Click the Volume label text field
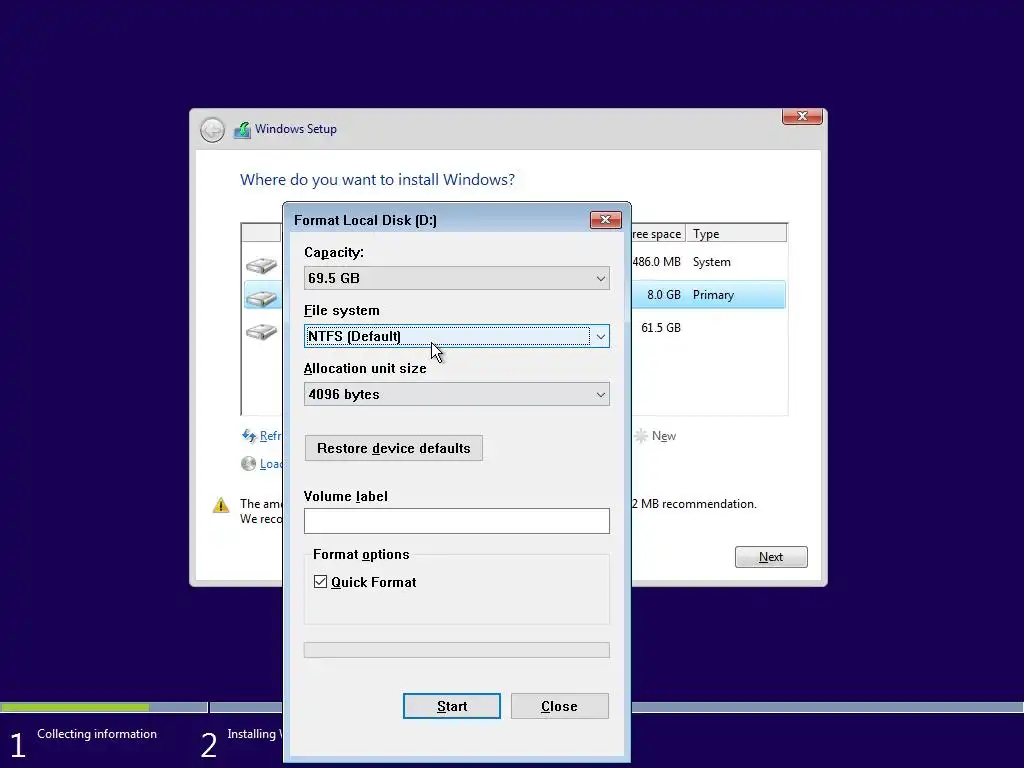Viewport: 1024px width, 768px height. click(456, 521)
